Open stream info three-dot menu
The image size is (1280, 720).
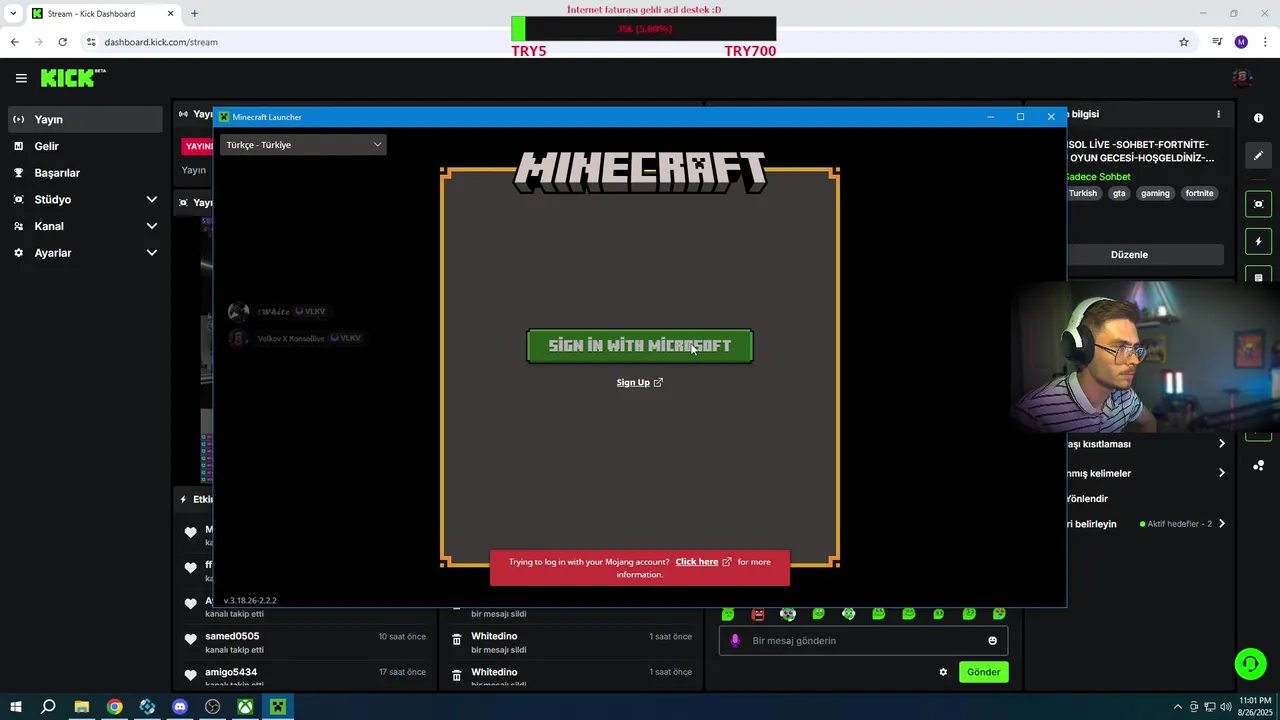click(x=1218, y=114)
